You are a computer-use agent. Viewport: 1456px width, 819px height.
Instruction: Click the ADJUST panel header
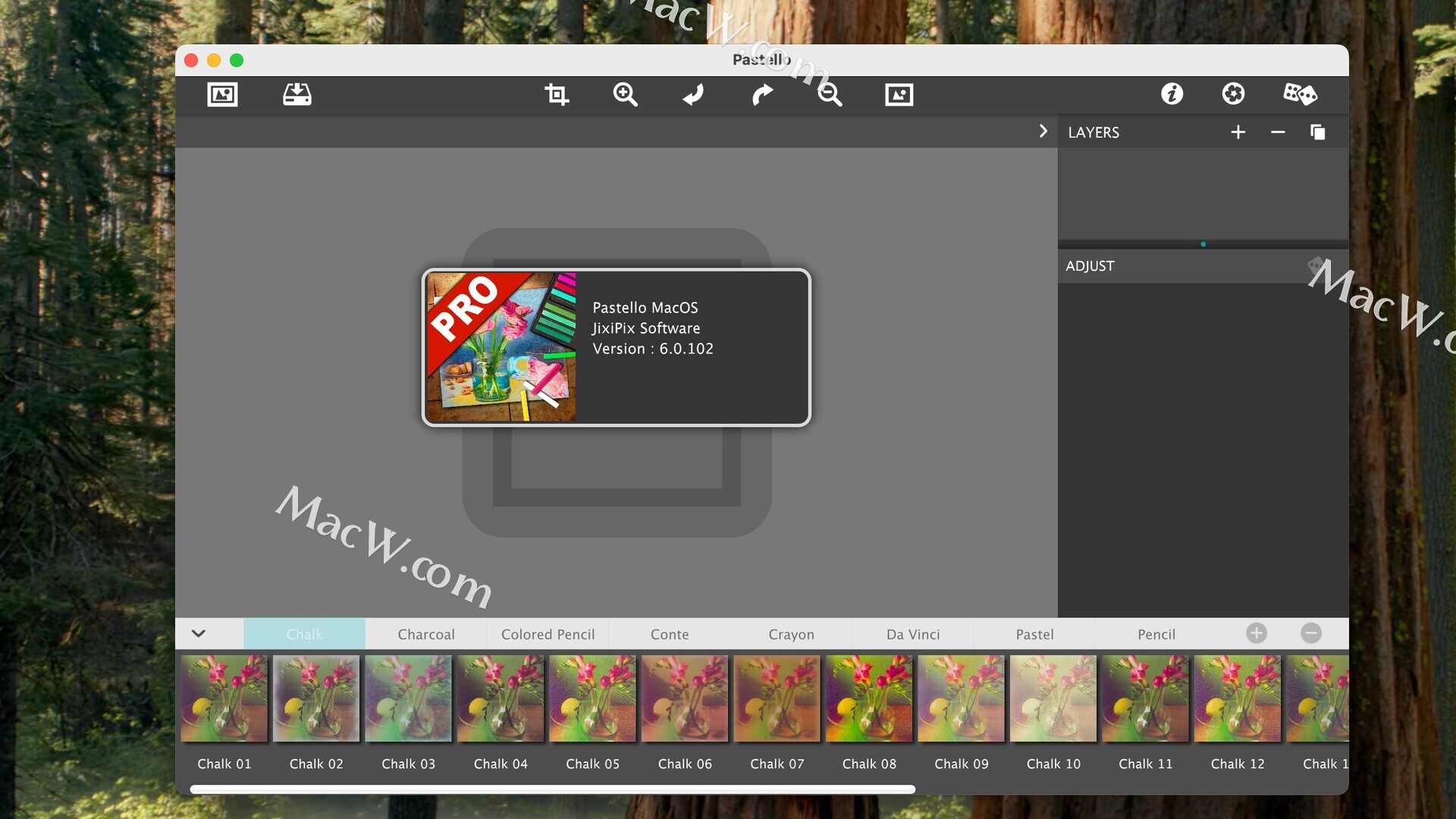point(1090,266)
